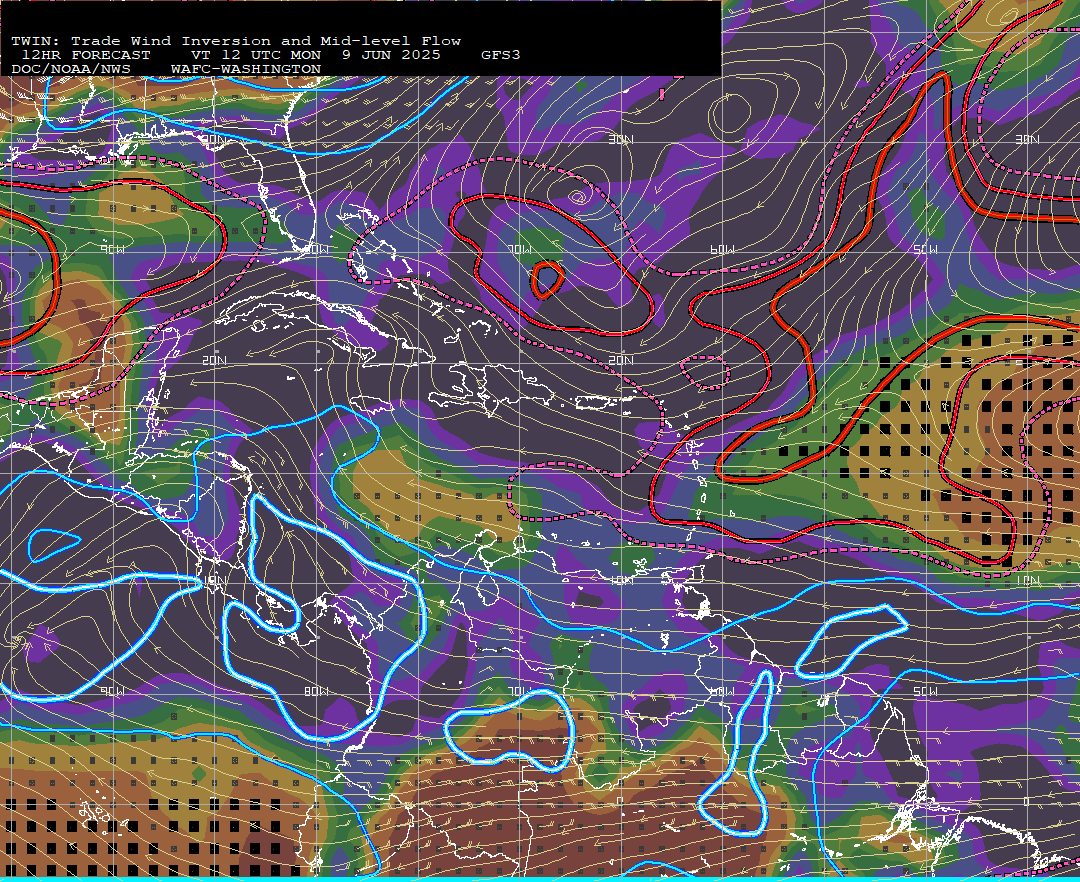The height and width of the screenshot is (882, 1080).
Task: Click the 70W label beside the small red contour
Action: coord(520,249)
